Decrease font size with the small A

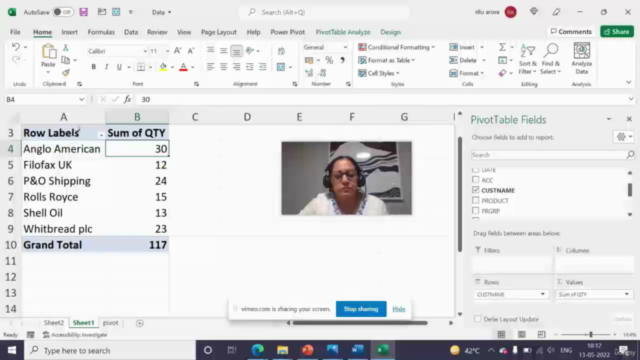pyautogui.click(x=191, y=51)
